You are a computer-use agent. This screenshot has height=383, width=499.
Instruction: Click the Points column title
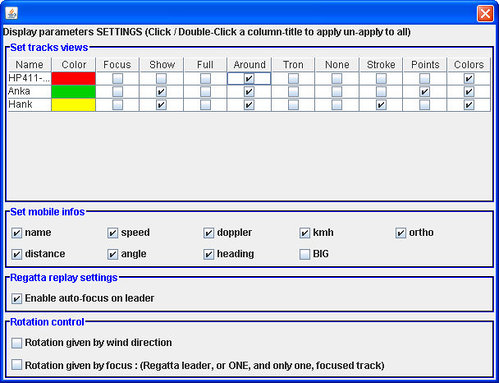[x=425, y=64]
